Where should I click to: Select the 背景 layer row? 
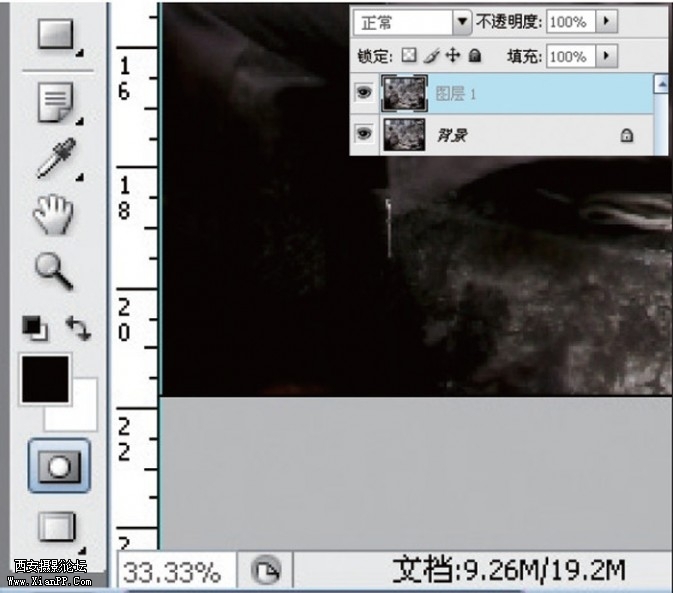[520, 134]
